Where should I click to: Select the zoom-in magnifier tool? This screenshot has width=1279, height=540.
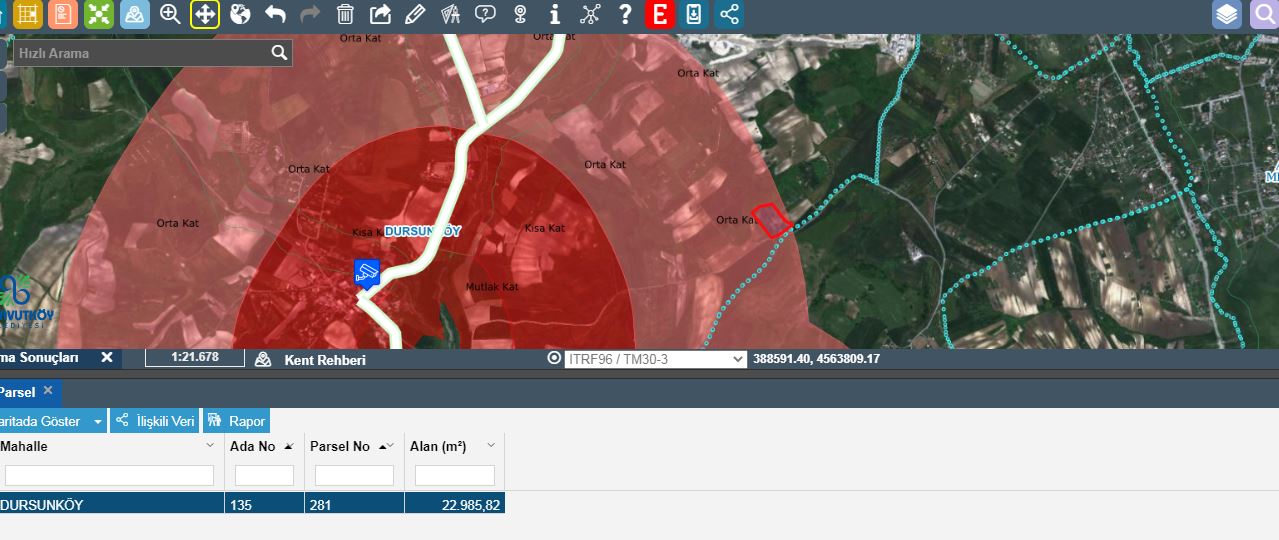[x=170, y=14]
